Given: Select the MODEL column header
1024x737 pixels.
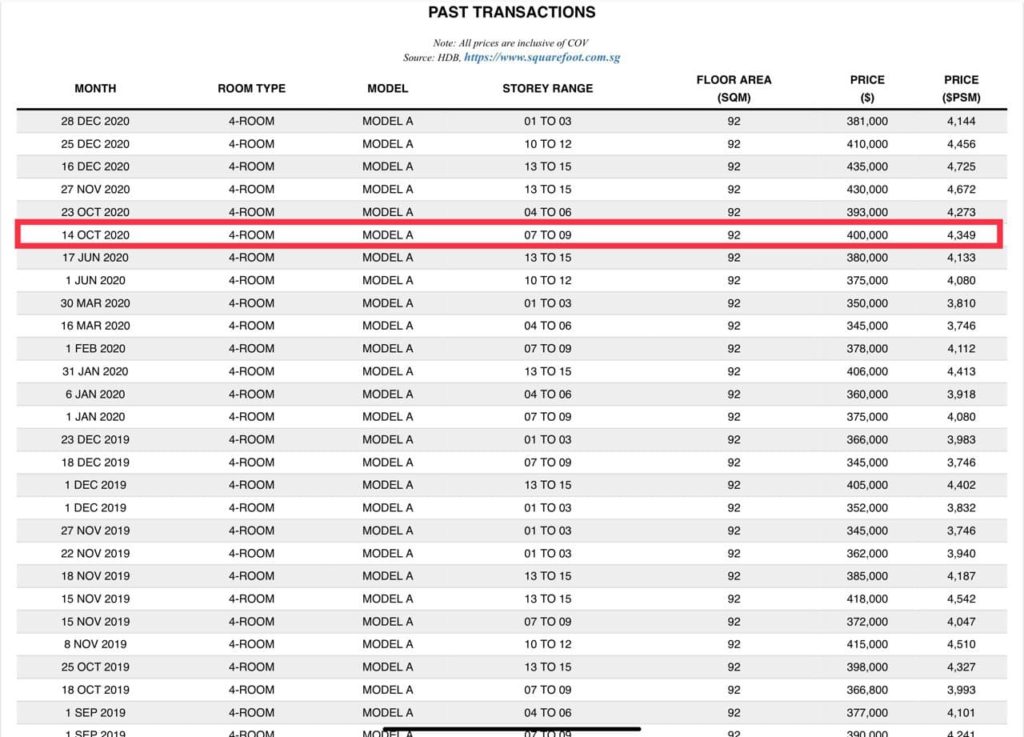Looking at the screenshot, I should coord(387,89).
